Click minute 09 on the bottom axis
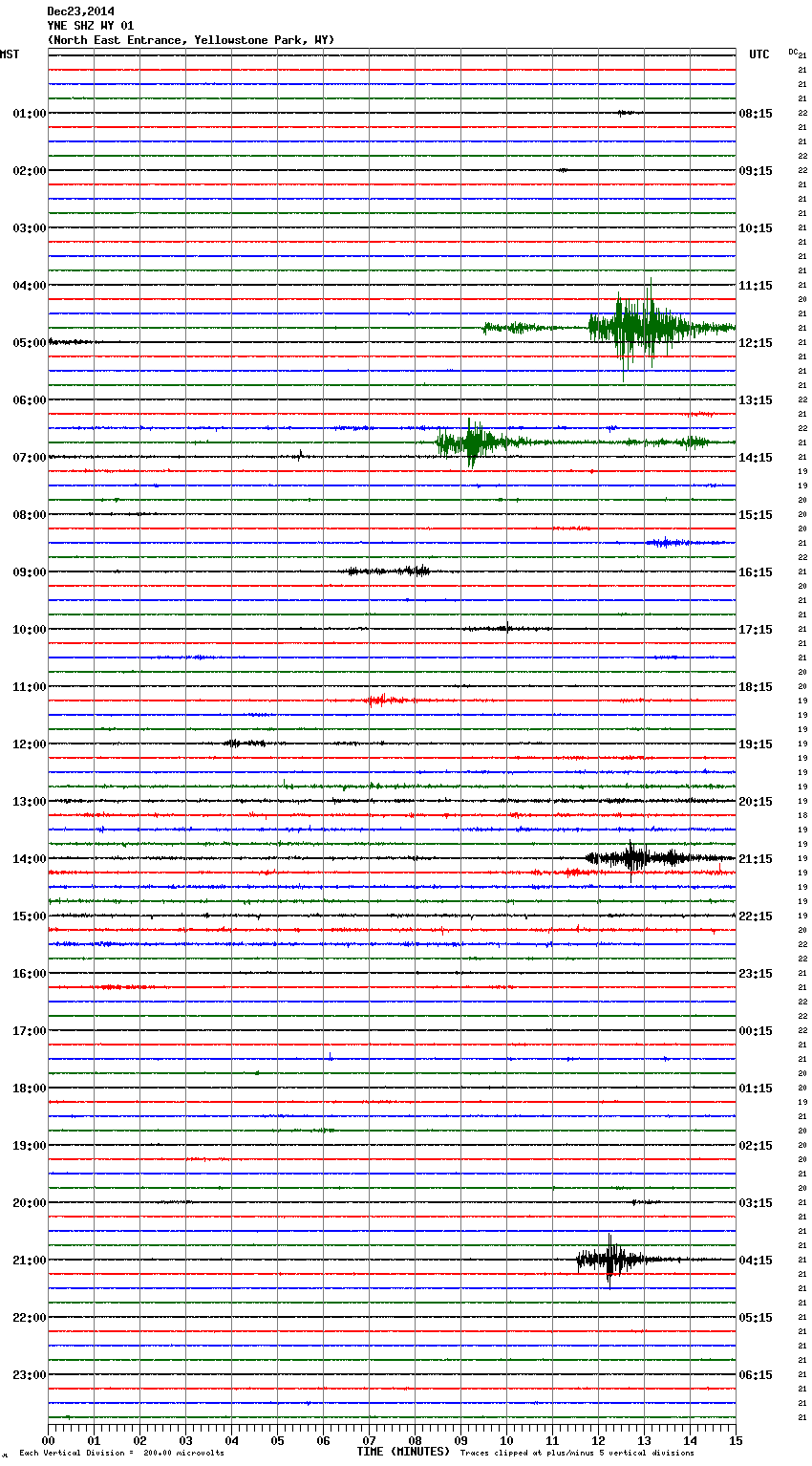The height and width of the screenshot is (1466, 812). tap(460, 1440)
